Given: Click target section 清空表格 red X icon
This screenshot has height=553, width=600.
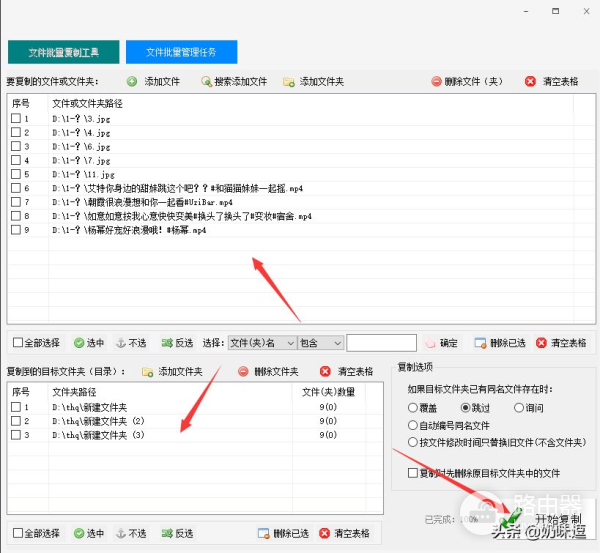Looking at the screenshot, I should [325, 372].
